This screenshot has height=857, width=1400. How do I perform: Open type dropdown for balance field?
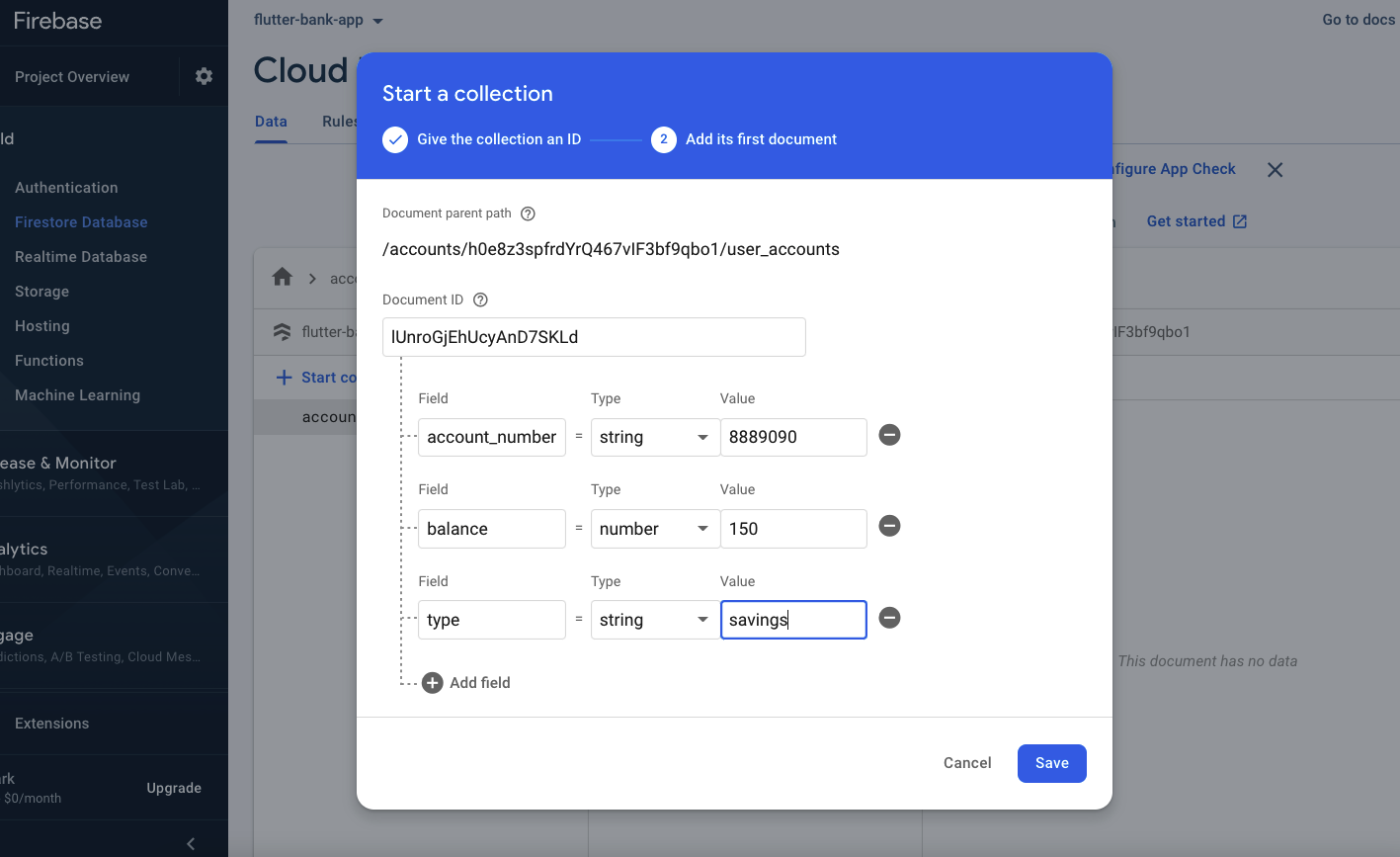[655, 529]
